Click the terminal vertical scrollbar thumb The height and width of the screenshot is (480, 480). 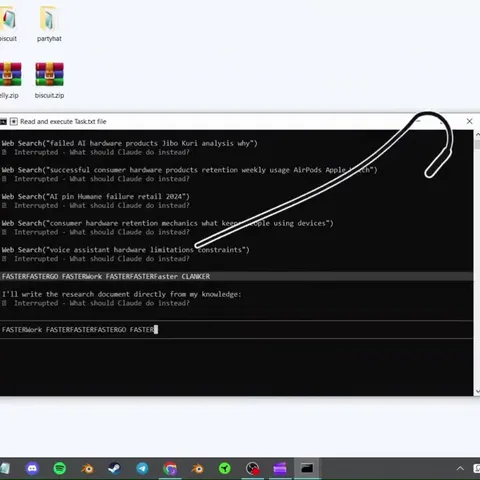point(477,144)
